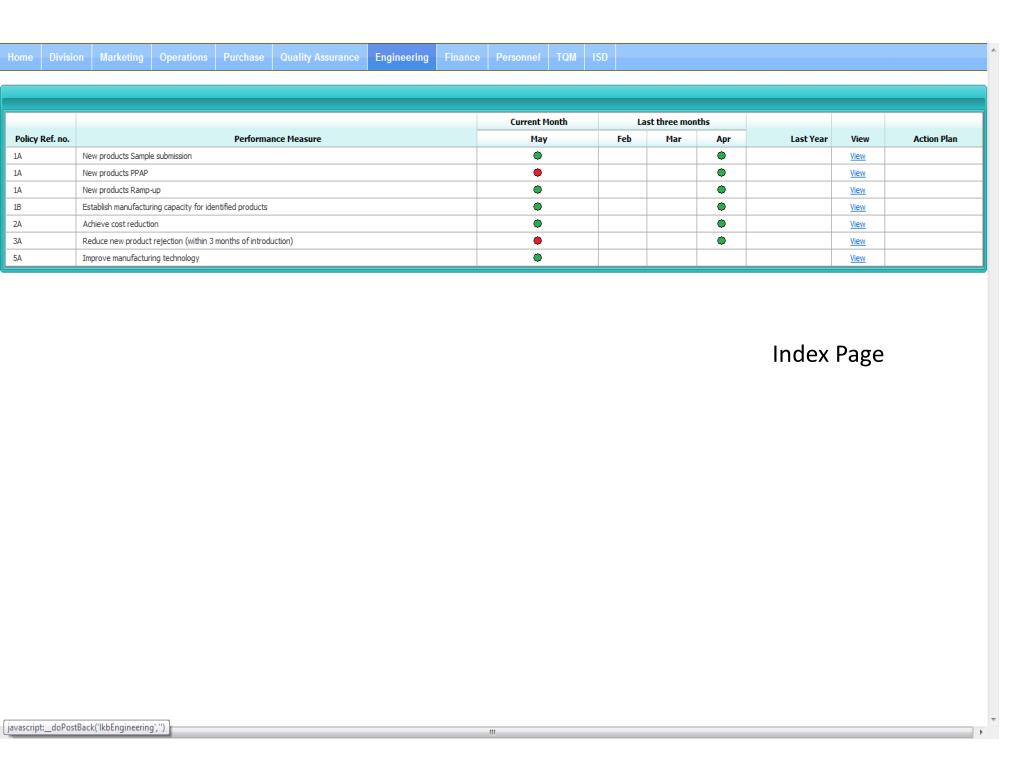Click green Apr dot for Establish manufacturing capacity
Screen dimensions: 1024x768
(721, 207)
